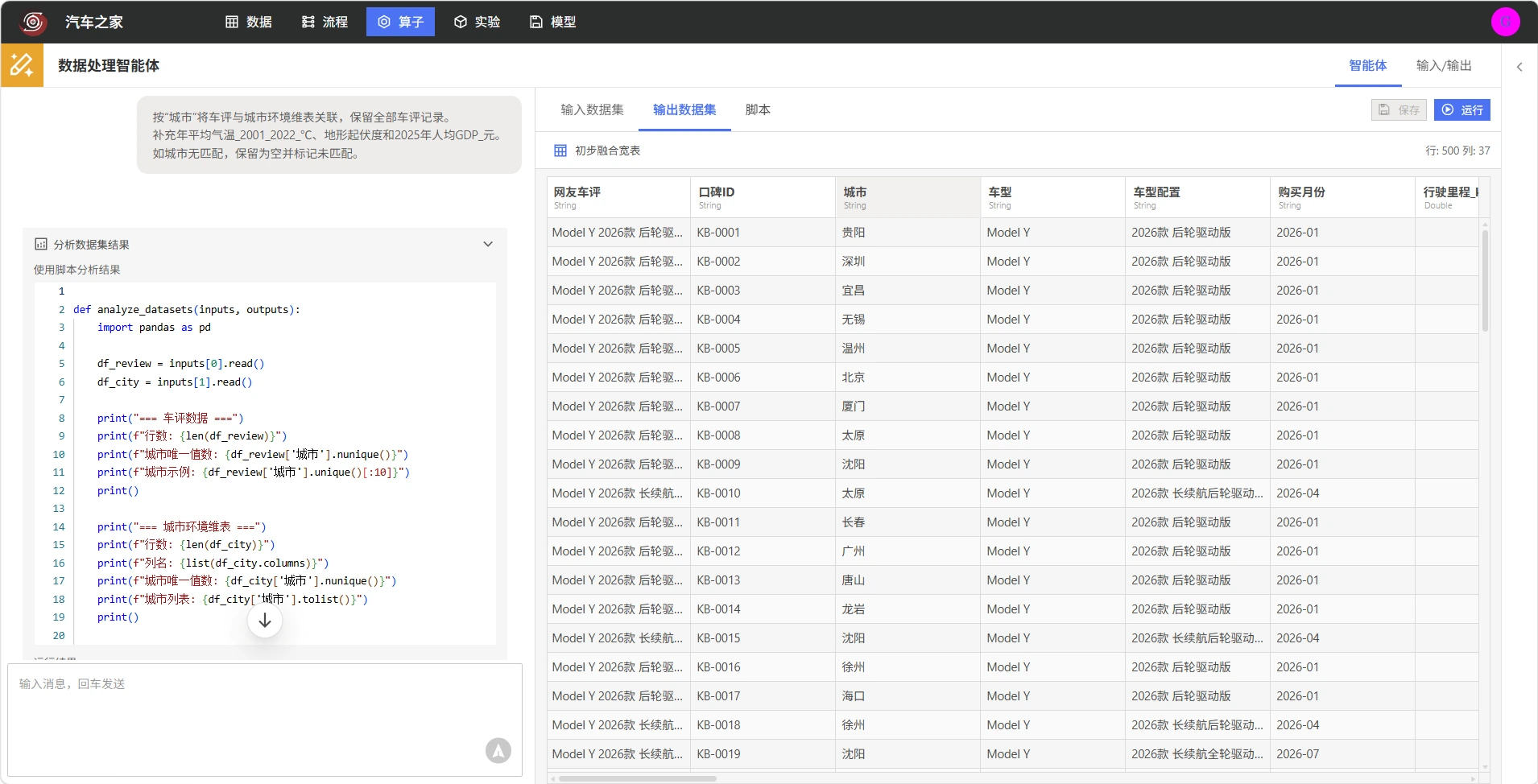The width and height of the screenshot is (1538, 784).
Task: Open the 输入数据集 tab
Action: pyautogui.click(x=592, y=109)
